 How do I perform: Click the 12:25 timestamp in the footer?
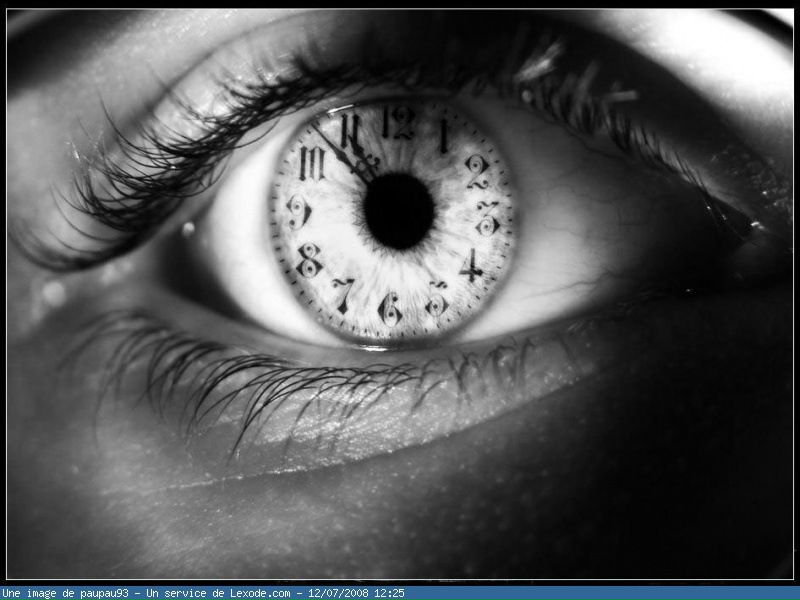point(389,593)
